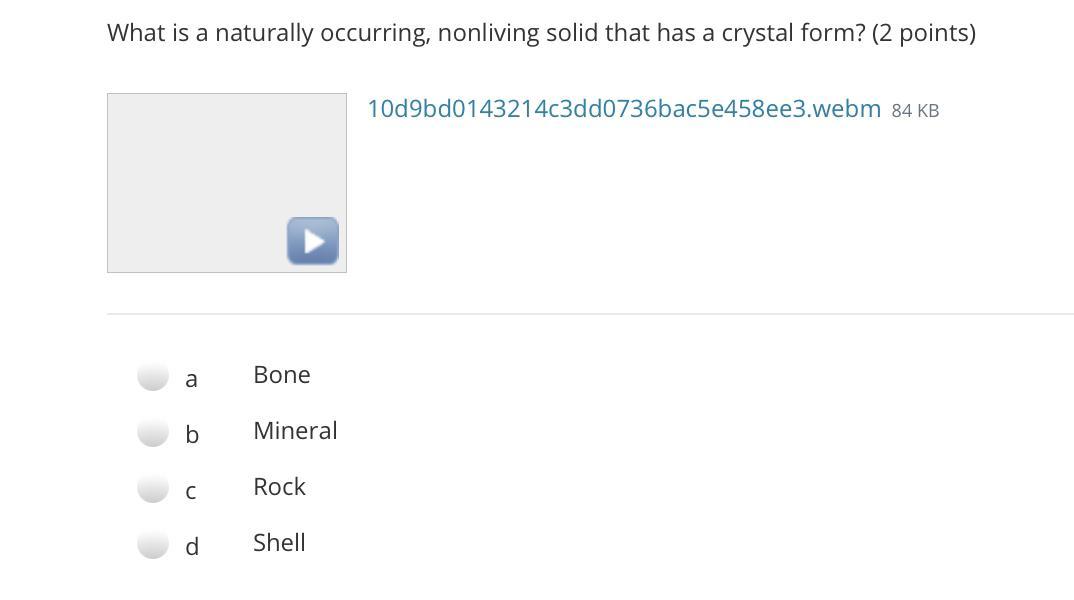Click the 84 KB file size label
Image resolution: width=1074 pixels, height=600 pixels.
pos(915,111)
